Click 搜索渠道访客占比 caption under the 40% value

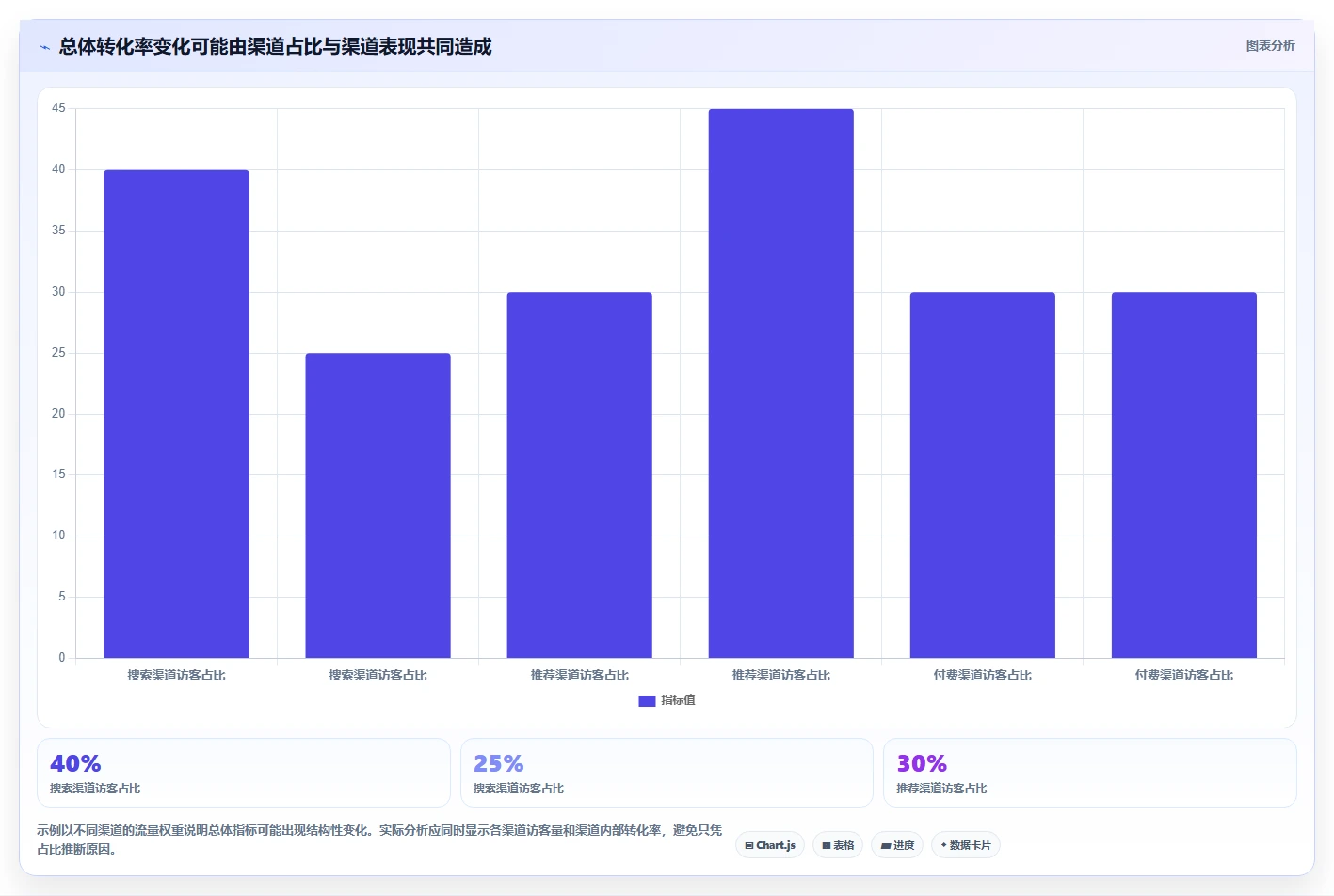tap(95, 789)
